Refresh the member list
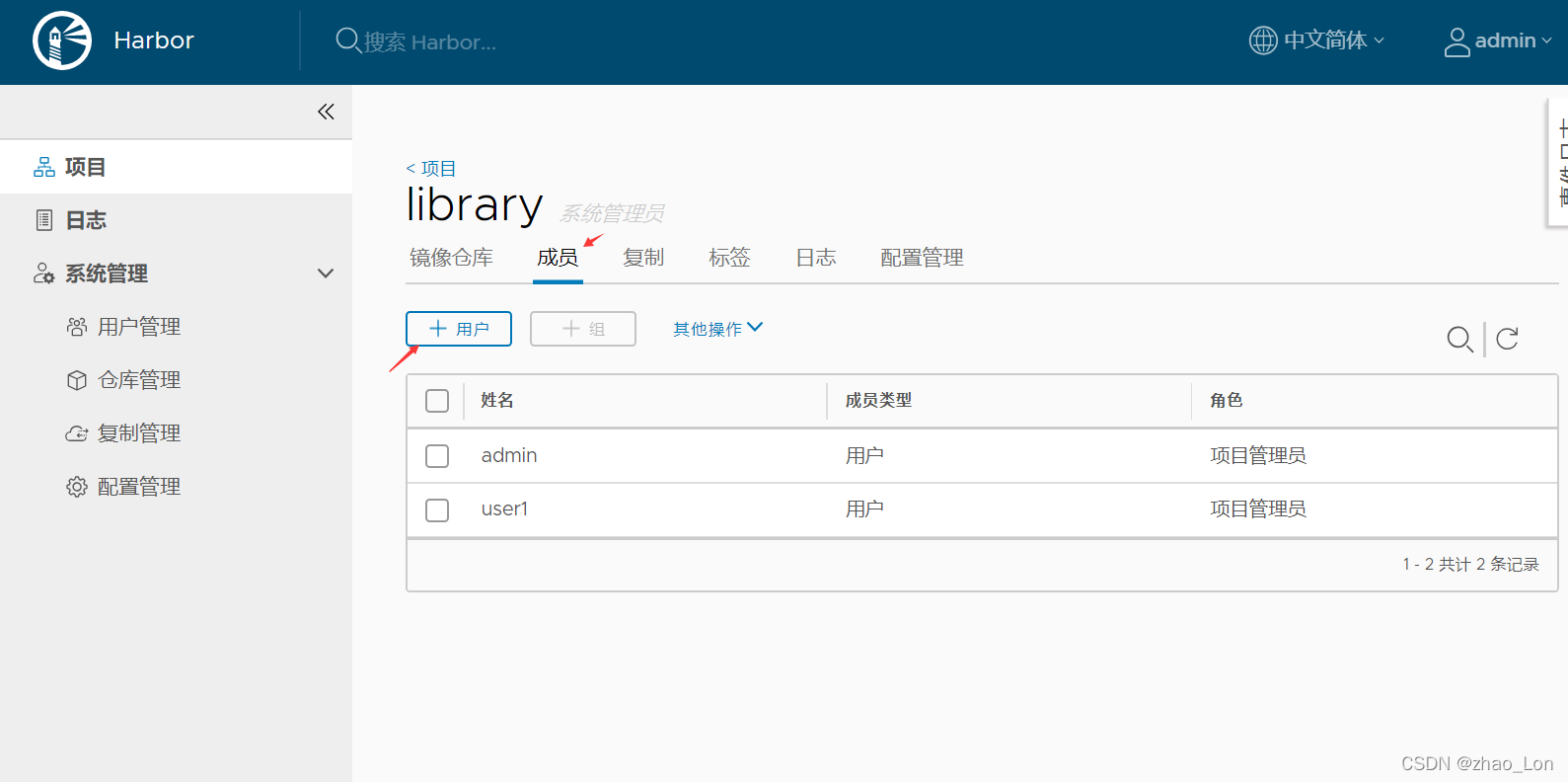The width and height of the screenshot is (1568, 782). click(1507, 339)
